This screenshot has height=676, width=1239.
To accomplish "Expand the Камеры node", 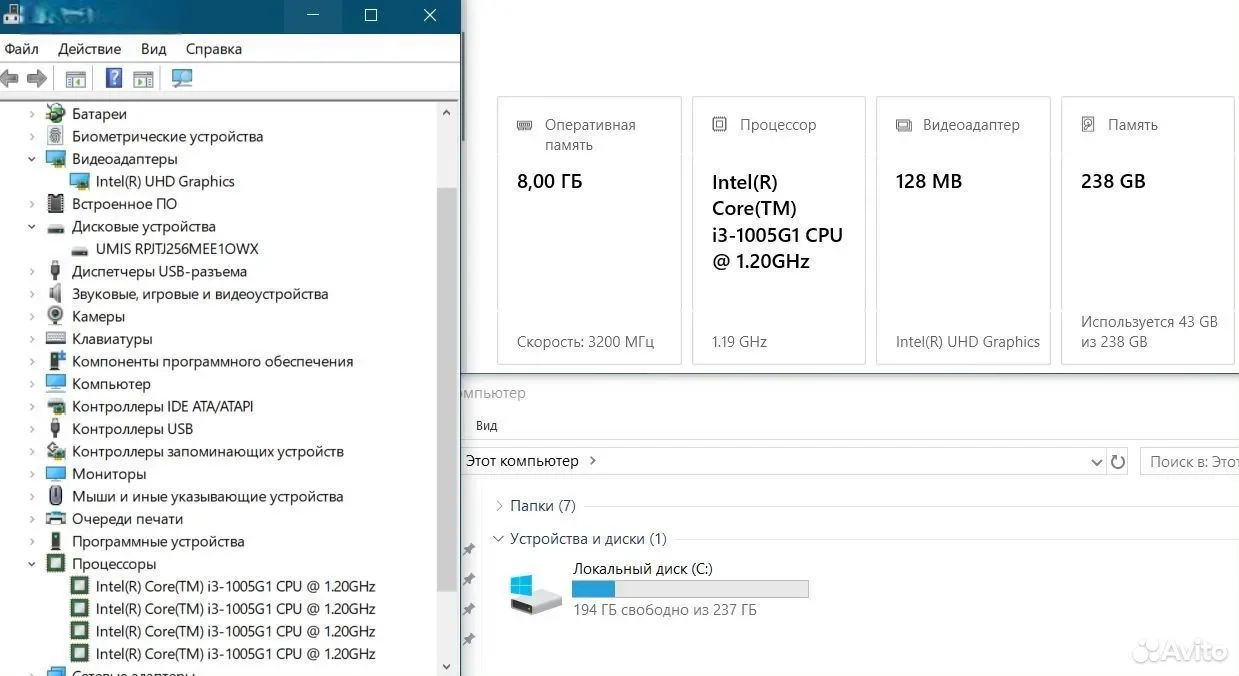I will [32, 316].
